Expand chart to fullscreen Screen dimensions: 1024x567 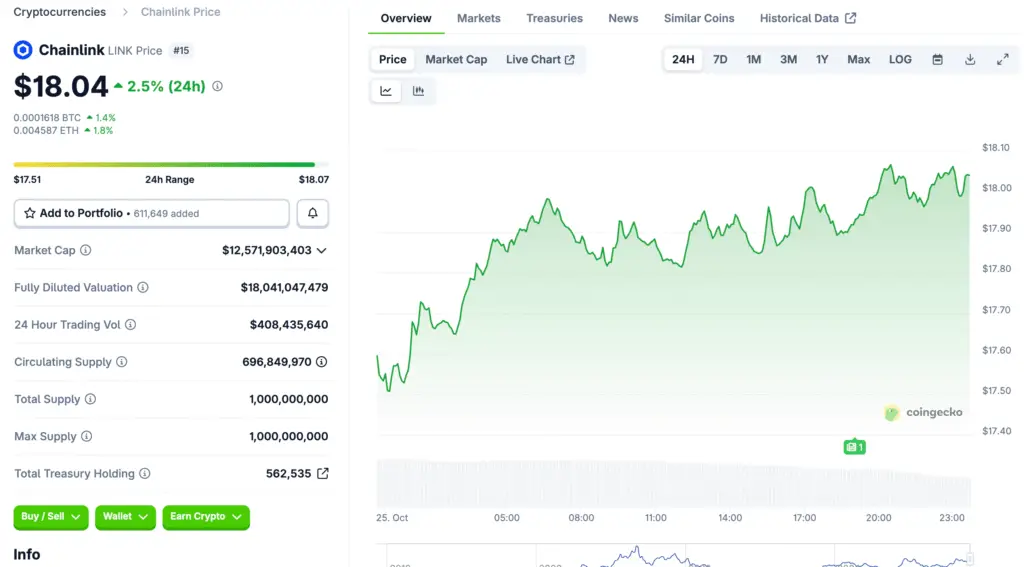(x=1002, y=60)
